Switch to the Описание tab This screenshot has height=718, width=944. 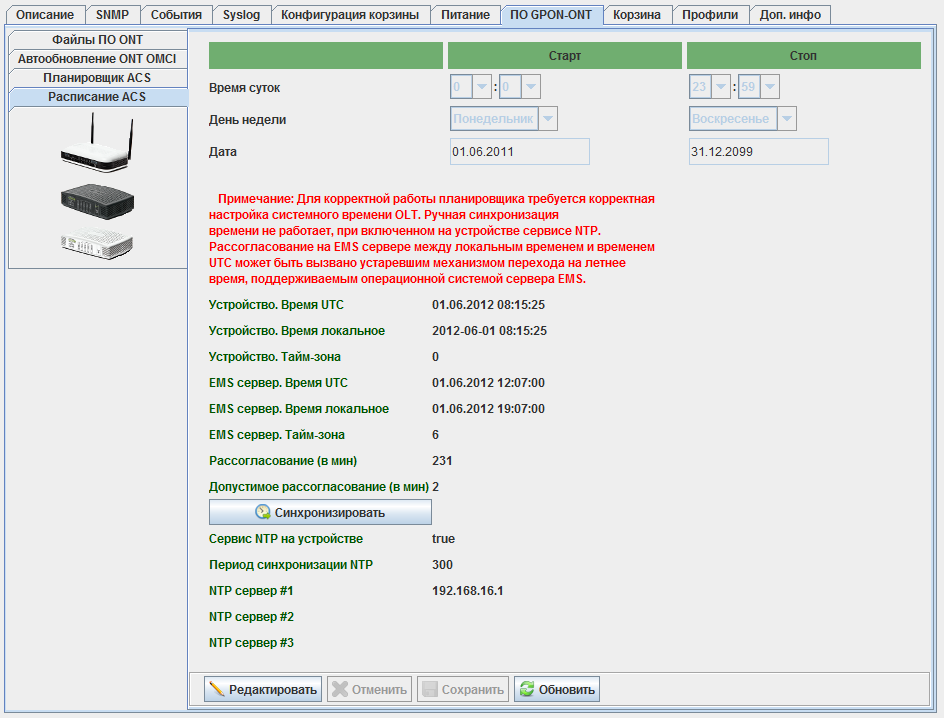coord(45,14)
